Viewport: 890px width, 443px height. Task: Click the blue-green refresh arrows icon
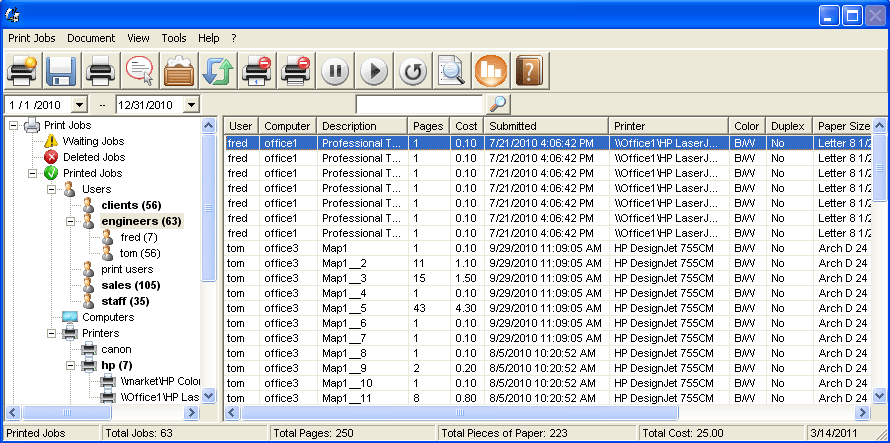point(218,70)
